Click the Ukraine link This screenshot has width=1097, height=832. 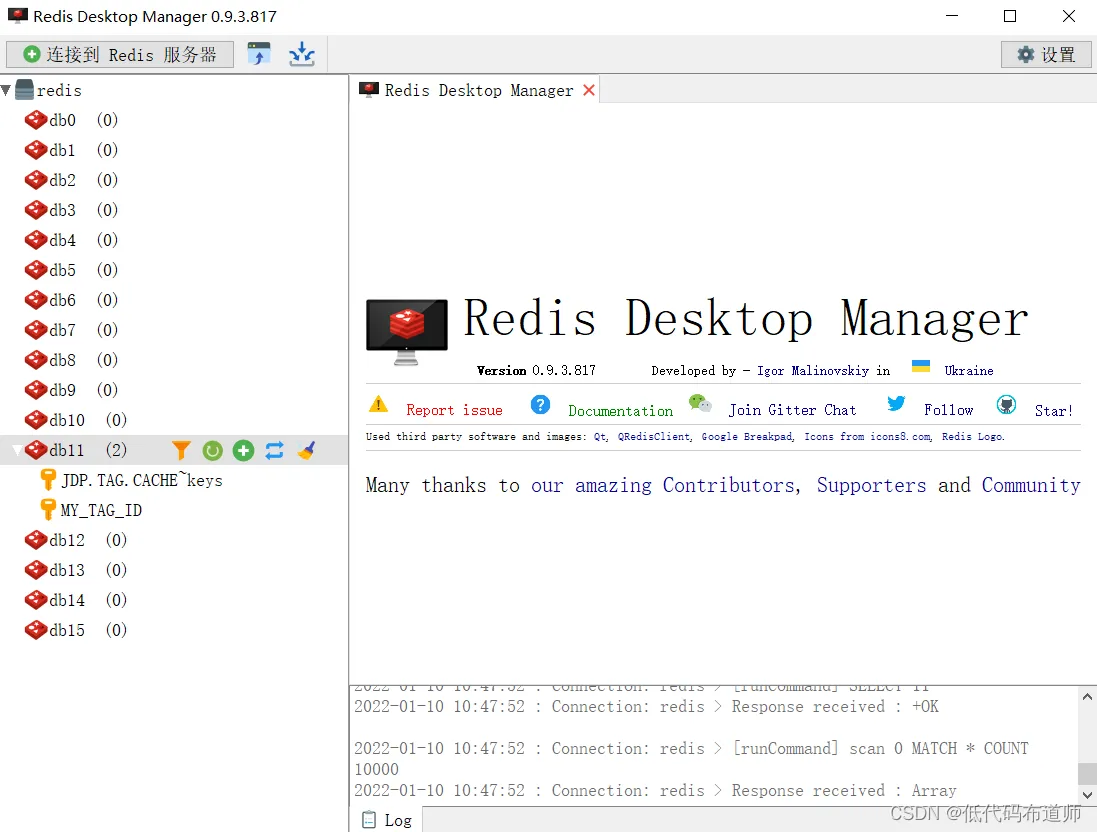point(969,371)
